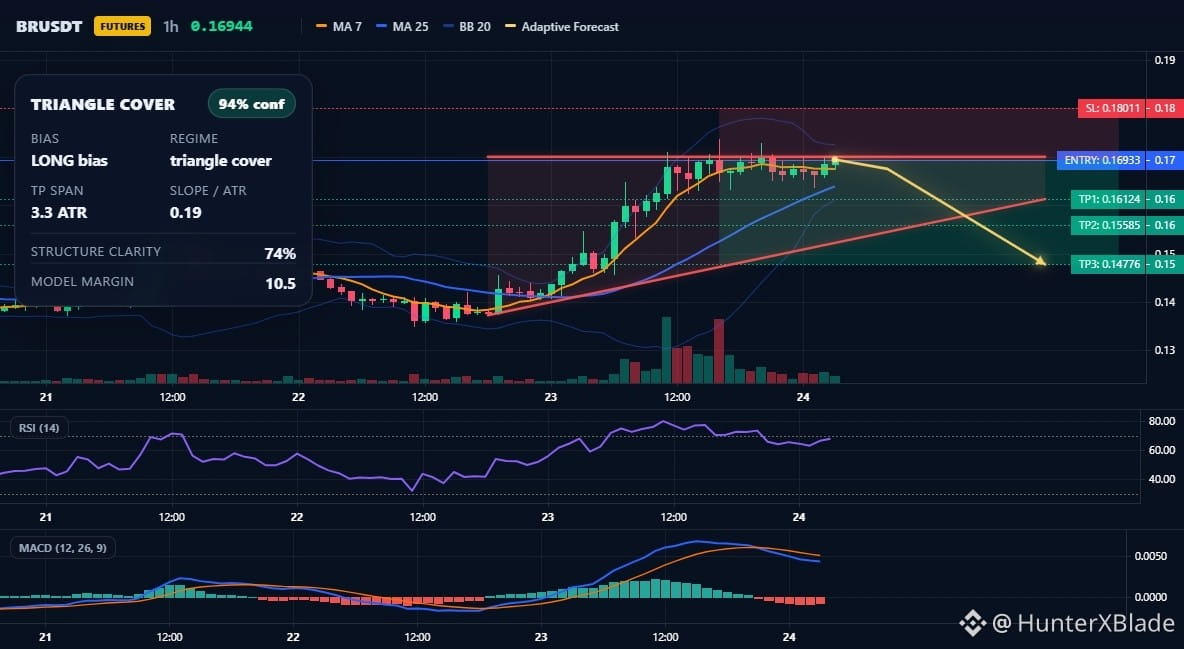
Task: Click the REGIME field label
Action: click(x=194, y=139)
